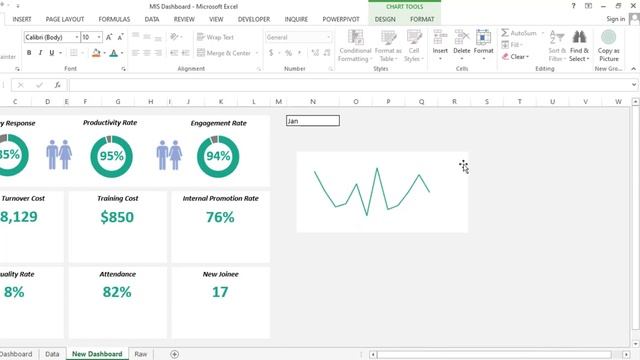Switch to the DATA ribbon tab

coord(152,19)
